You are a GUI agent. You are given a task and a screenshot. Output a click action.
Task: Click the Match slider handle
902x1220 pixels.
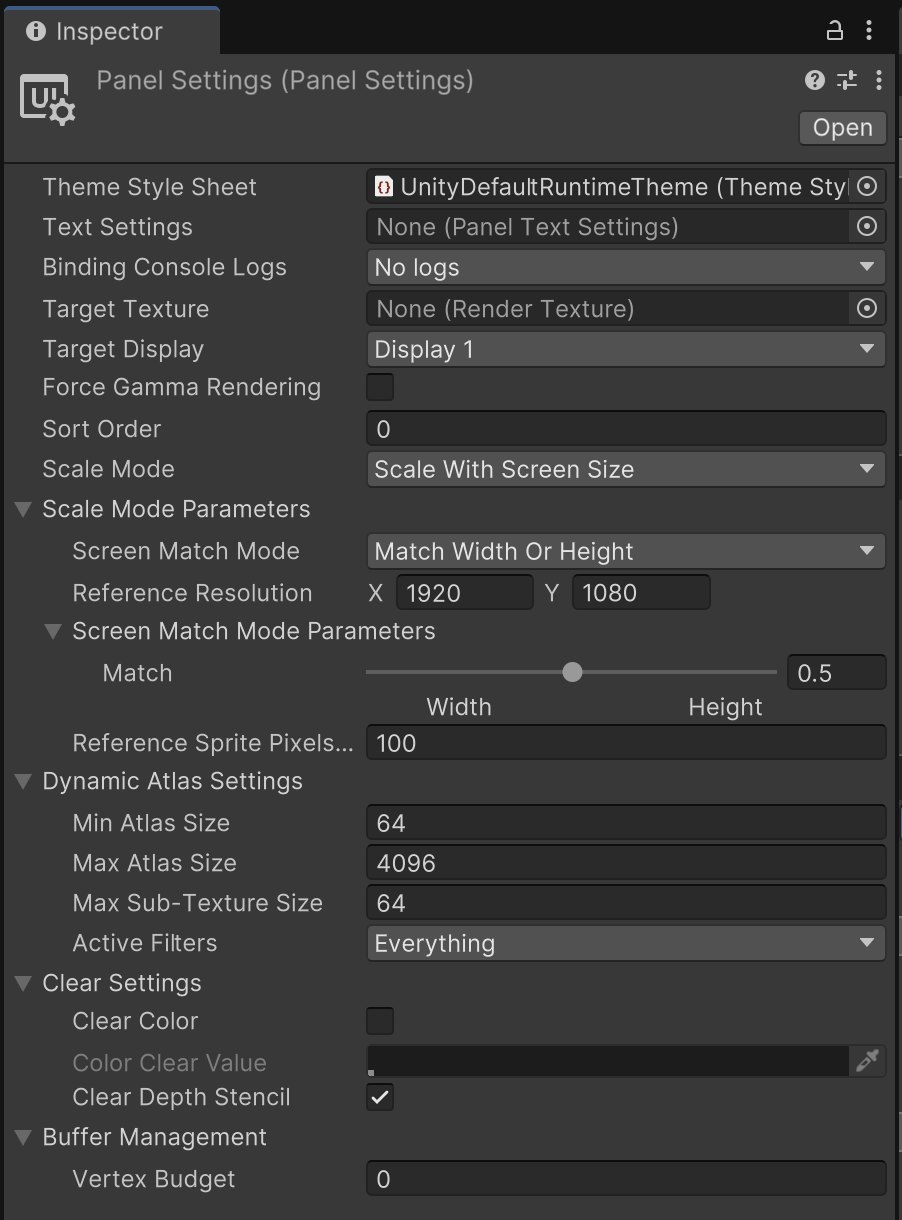(x=572, y=672)
